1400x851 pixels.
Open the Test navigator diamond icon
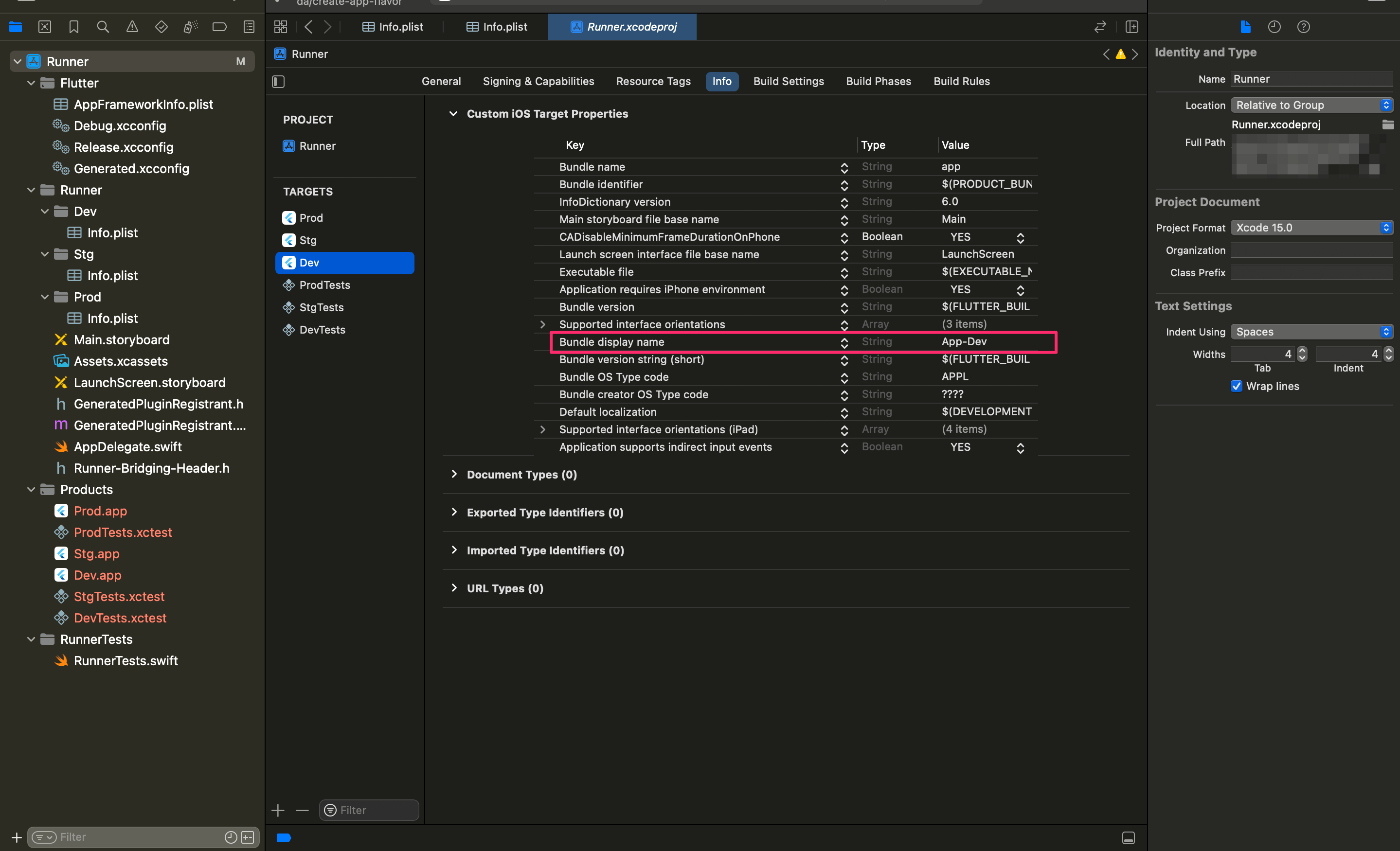pos(161,27)
